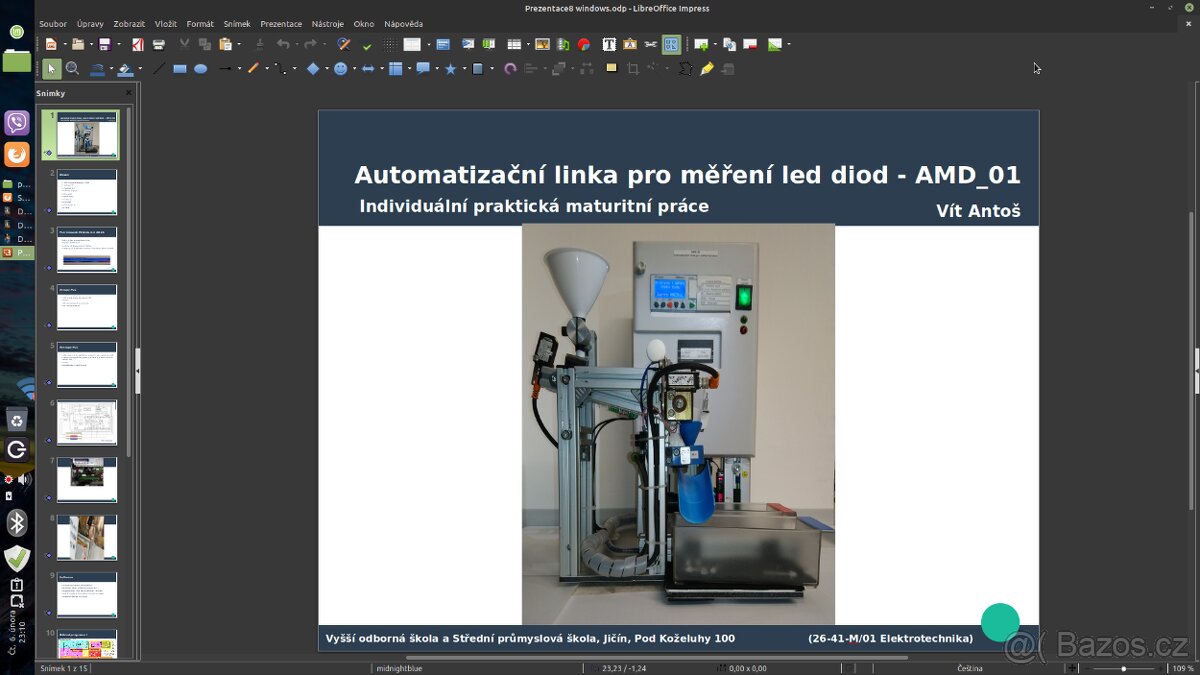
Task: Click the slide title text AMD_01
Action: [x=968, y=175]
